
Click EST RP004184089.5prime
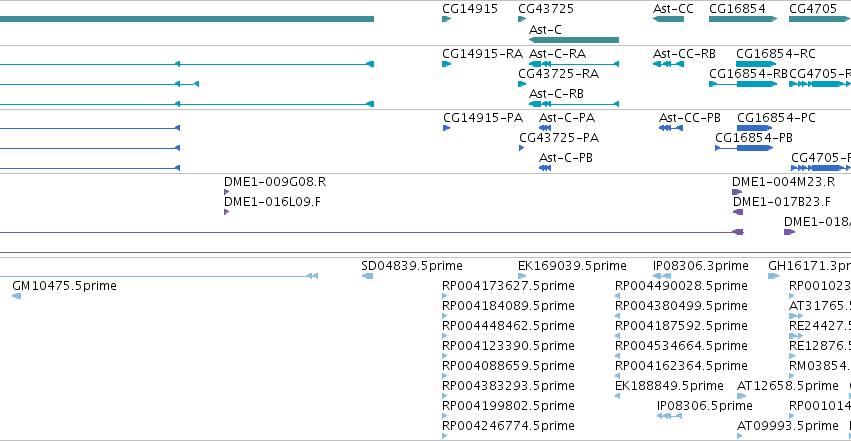(x=444, y=316)
